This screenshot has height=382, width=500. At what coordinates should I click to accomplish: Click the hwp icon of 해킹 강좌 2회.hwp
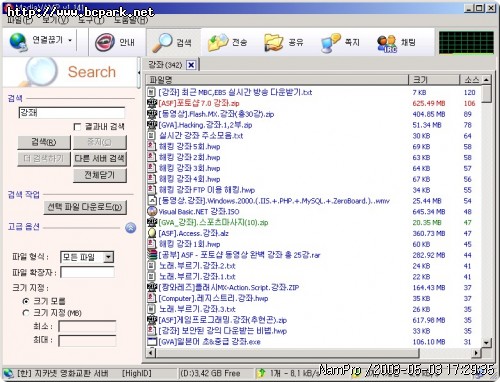coord(152,157)
